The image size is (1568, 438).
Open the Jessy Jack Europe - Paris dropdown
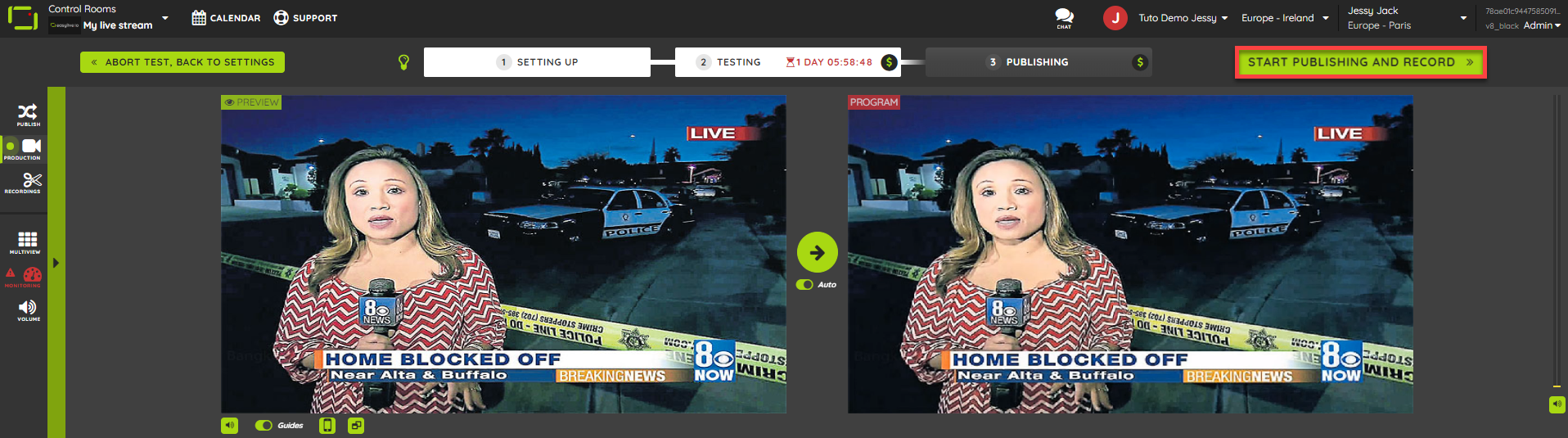tap(1408, 18)
